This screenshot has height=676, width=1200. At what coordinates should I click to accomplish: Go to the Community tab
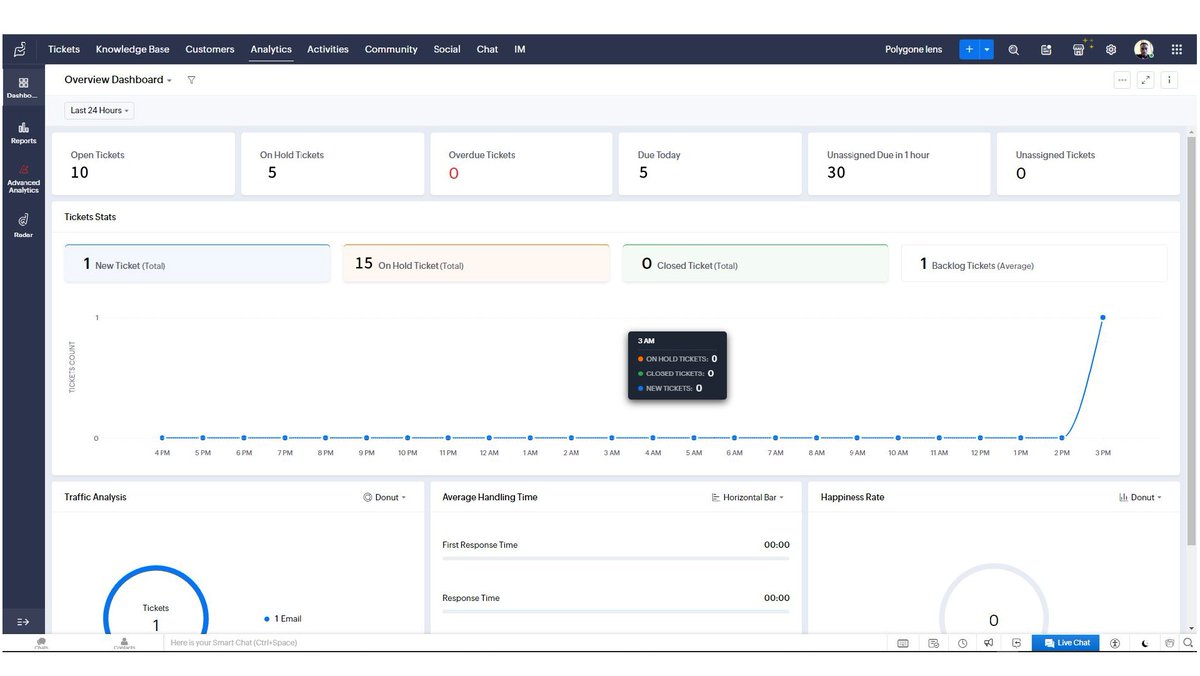point(391,49)
